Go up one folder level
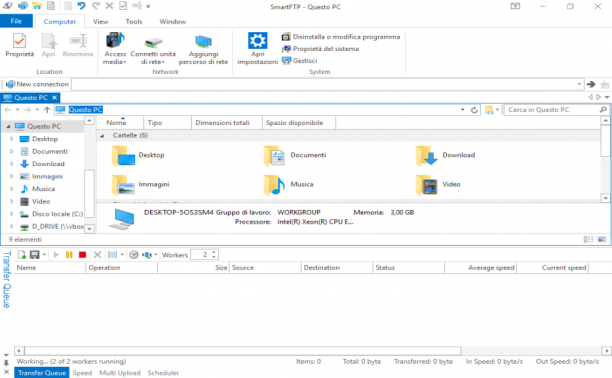This screenshot has width=612, height=378. [x=47, y=110]
